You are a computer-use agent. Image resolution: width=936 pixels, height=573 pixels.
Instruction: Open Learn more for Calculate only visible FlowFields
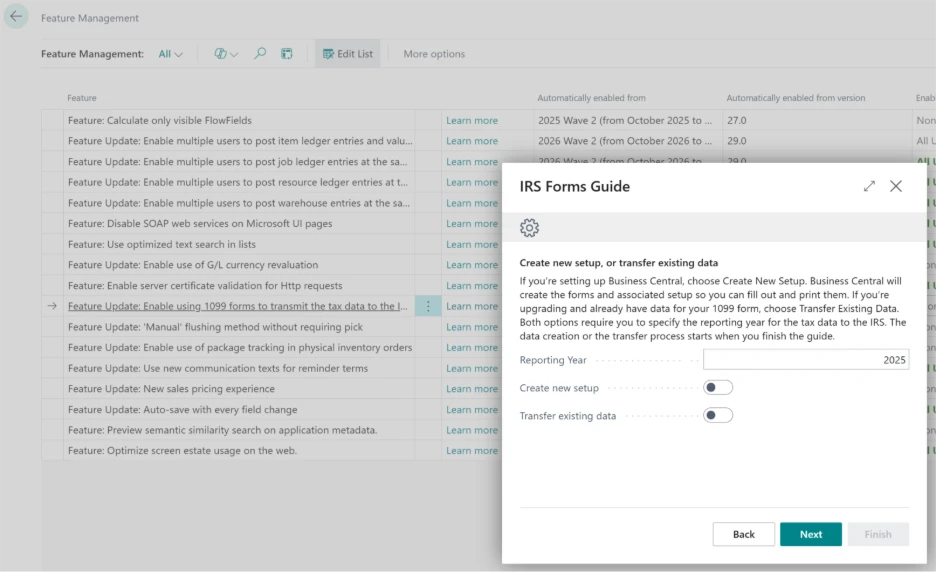point(471,121)
